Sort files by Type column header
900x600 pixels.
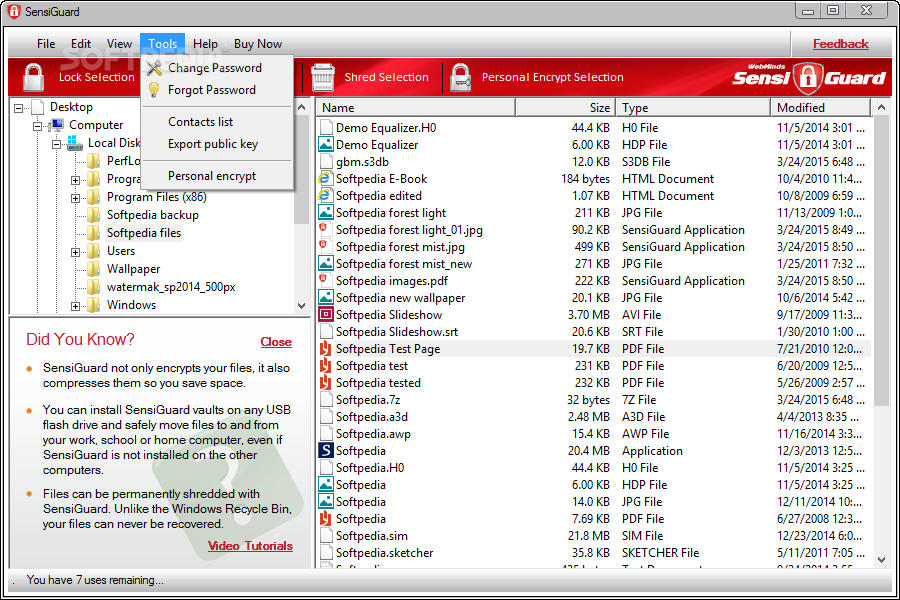coord(693,107)
